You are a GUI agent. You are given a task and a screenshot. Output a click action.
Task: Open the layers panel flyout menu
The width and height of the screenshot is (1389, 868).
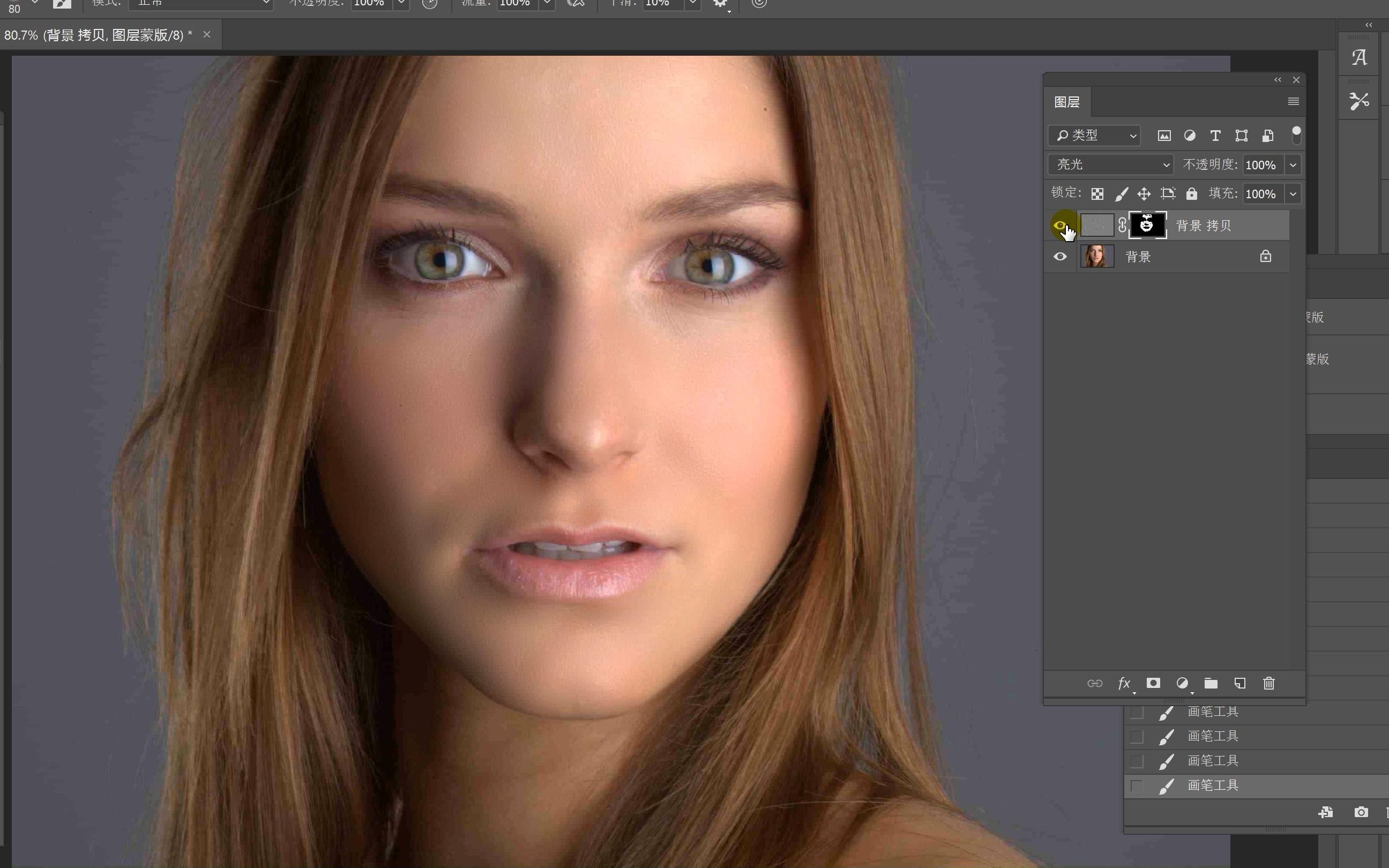pyautogui.click(x=1293, y=102)
